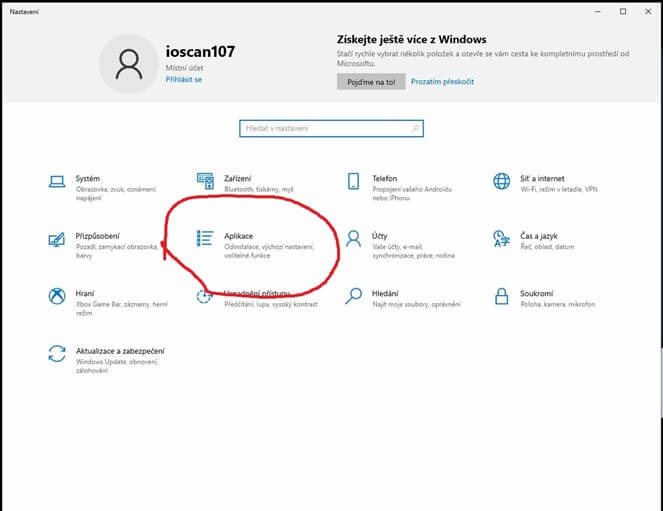The height and width of the screenshot is (511, 663).
Task: Select the Síť a internet title
Action: [x=542, y=178]
